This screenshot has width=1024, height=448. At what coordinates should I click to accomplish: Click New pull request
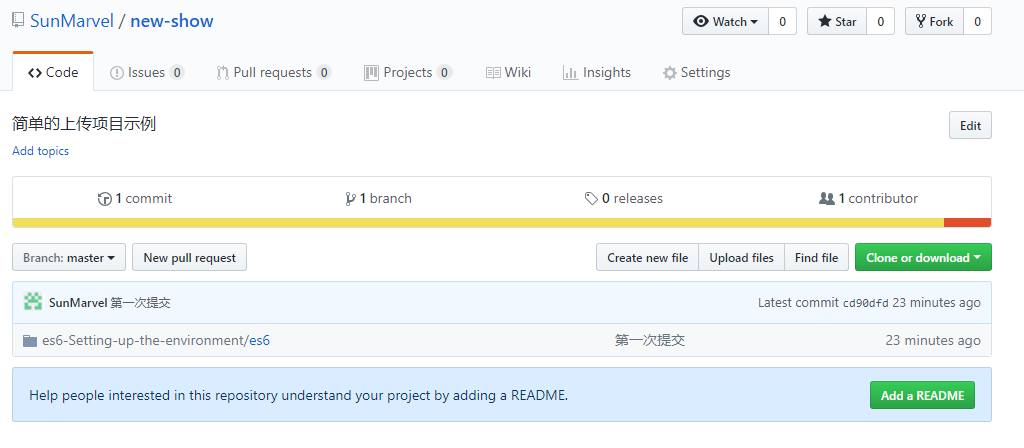189,257
